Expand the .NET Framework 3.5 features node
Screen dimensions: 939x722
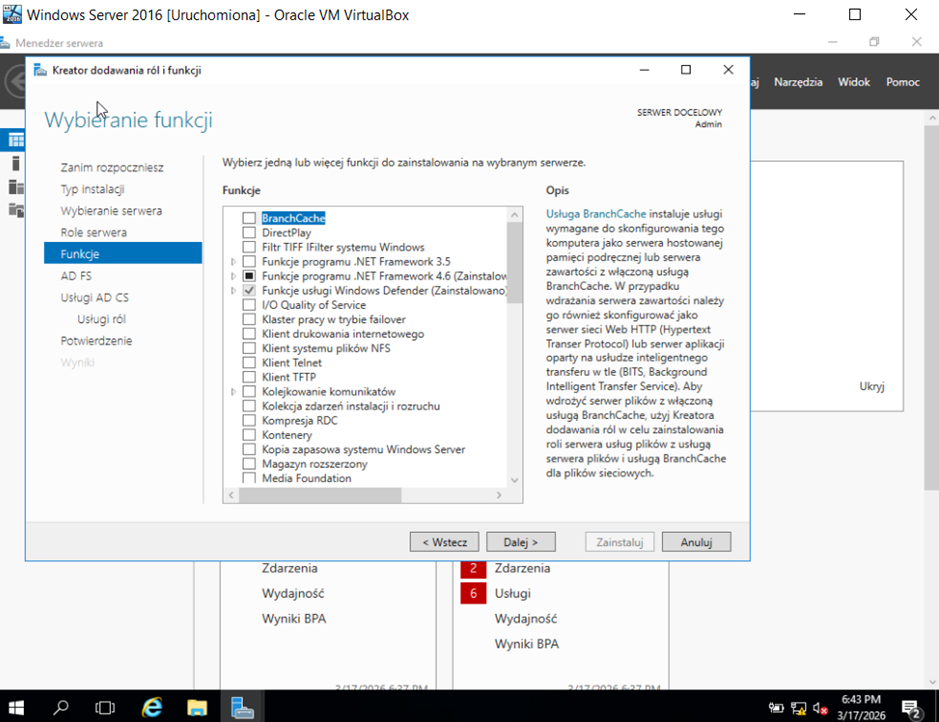click(233, 261)
